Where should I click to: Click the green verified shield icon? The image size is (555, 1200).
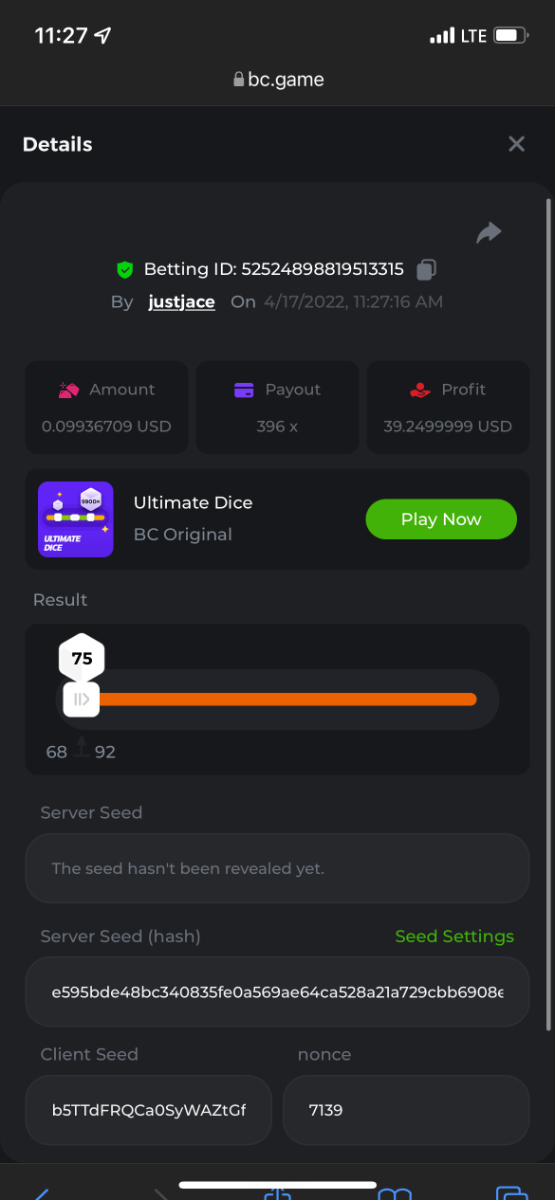click(125, 269)
